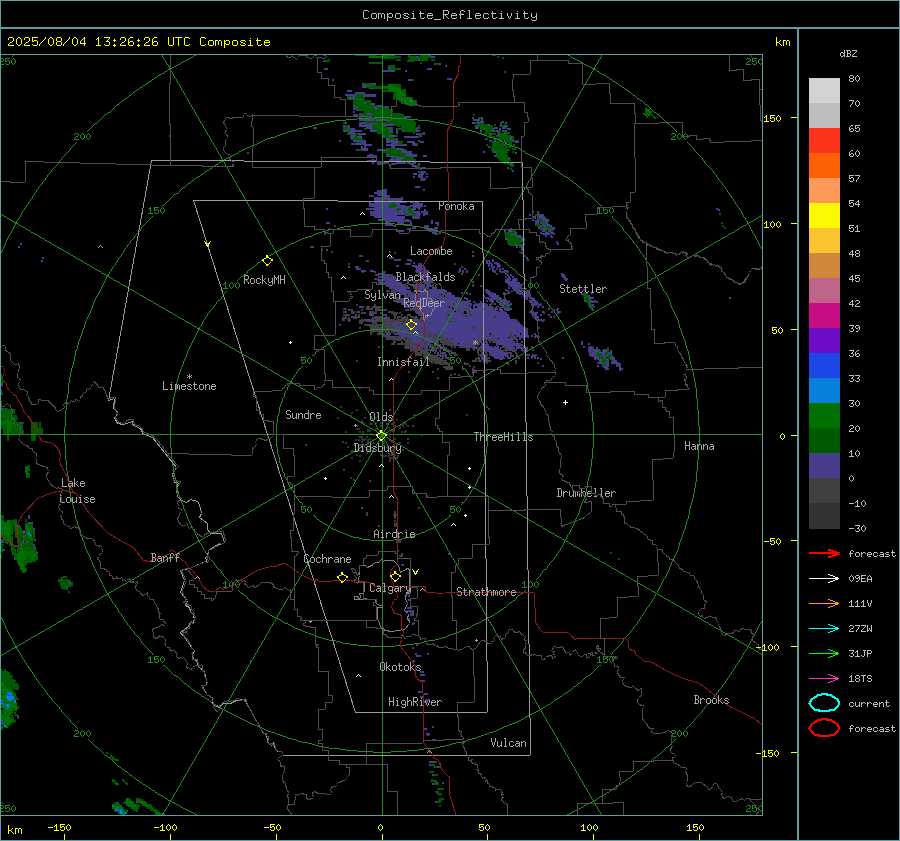Click the red 'forecast' ellipse icon
The width and height of the screenshot is (900, 841).
(824, 728)
